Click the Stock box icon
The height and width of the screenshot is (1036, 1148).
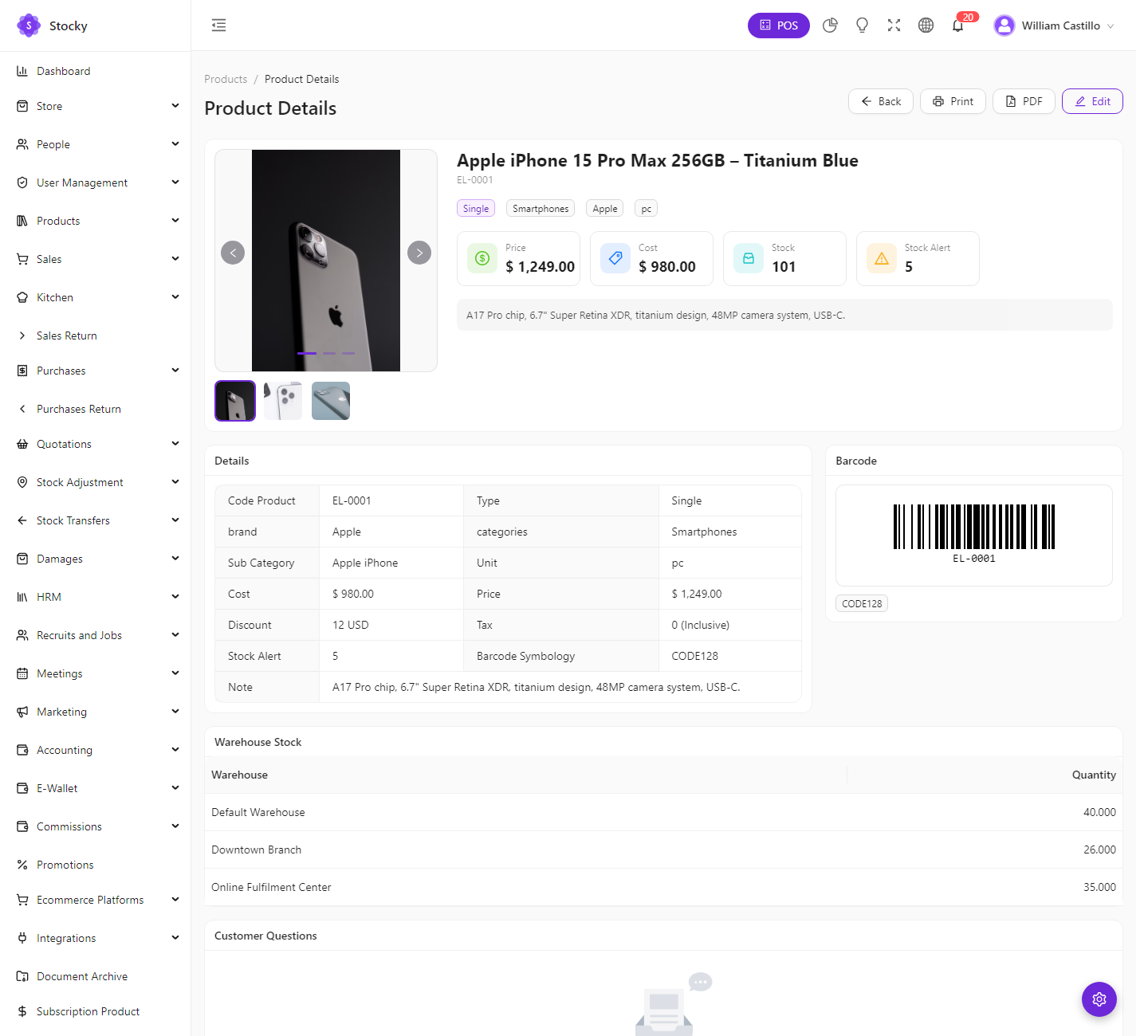tap(749, 258)
